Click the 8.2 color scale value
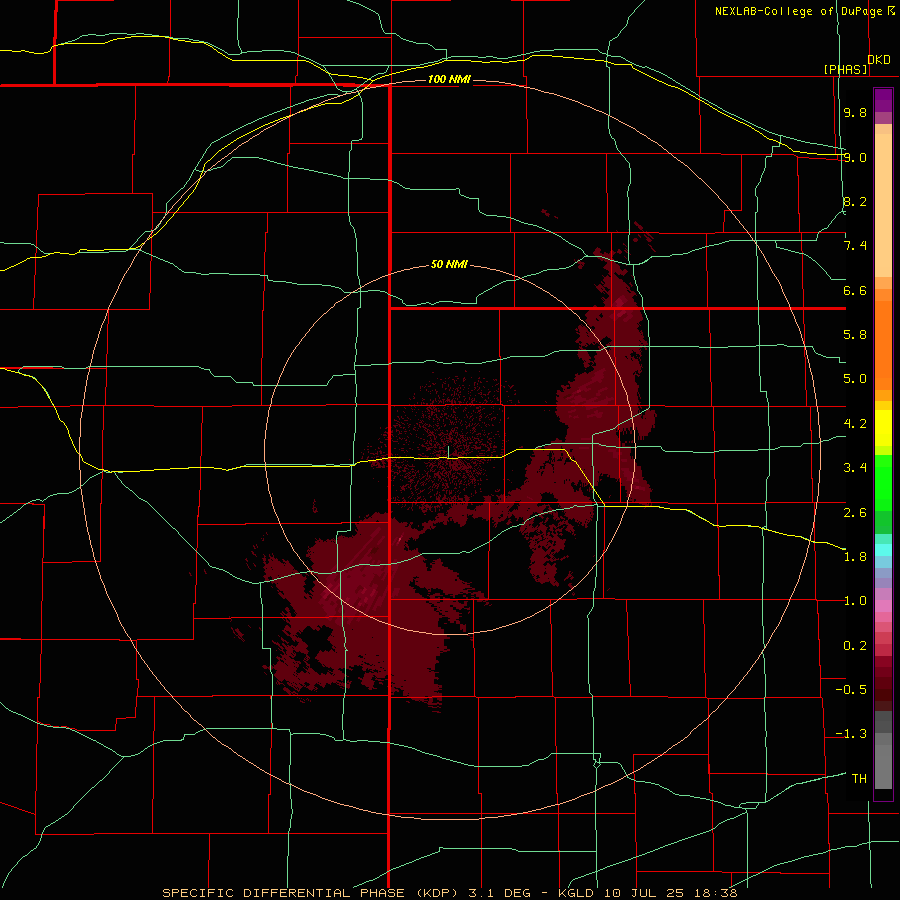Screen dimensions: 900x900 coord(855,201)
